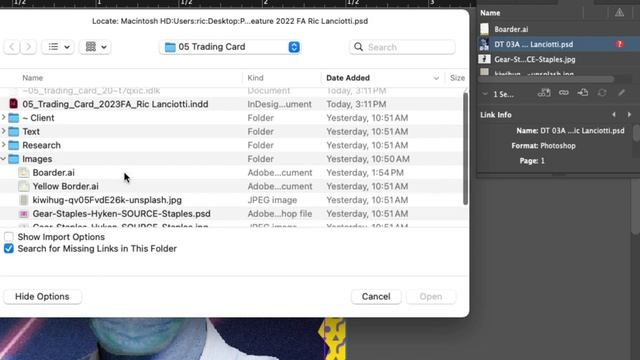Click the DT 03A psd link thumbnail
The image size is (640, 360).
[484, 44]
